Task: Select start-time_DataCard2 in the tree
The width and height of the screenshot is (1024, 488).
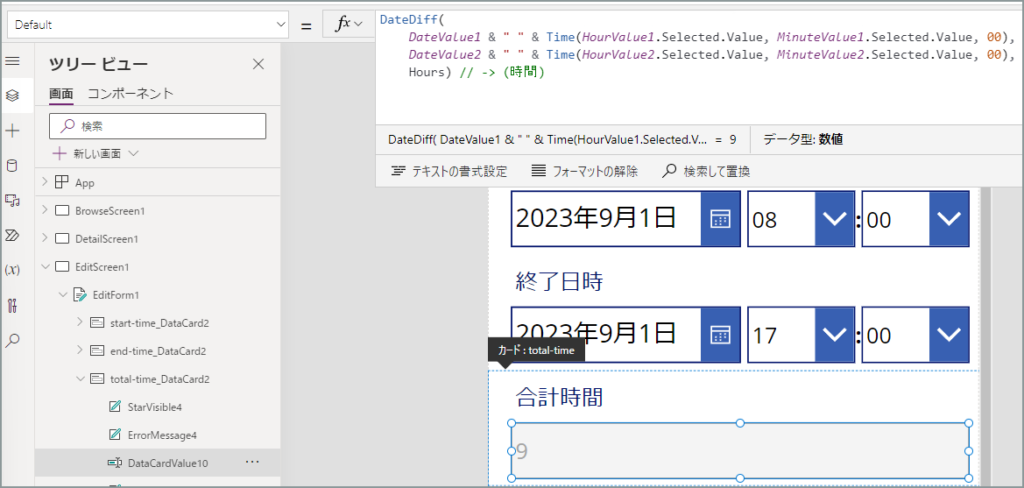Action: (x=160, y=323)
